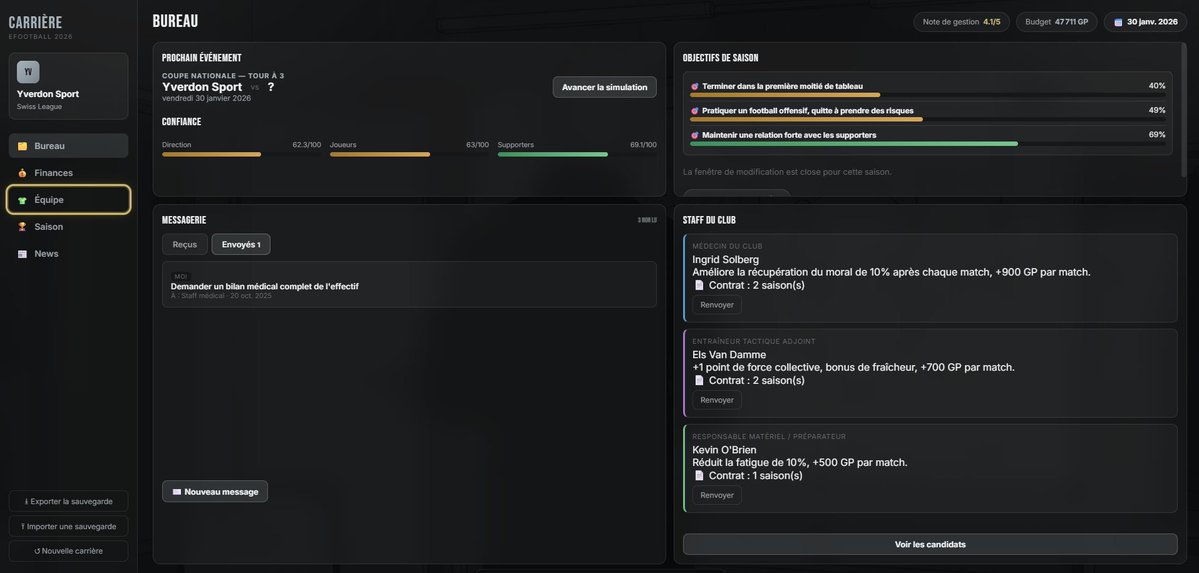Click target icon for supporters relation objective

(x=694, y=135)
